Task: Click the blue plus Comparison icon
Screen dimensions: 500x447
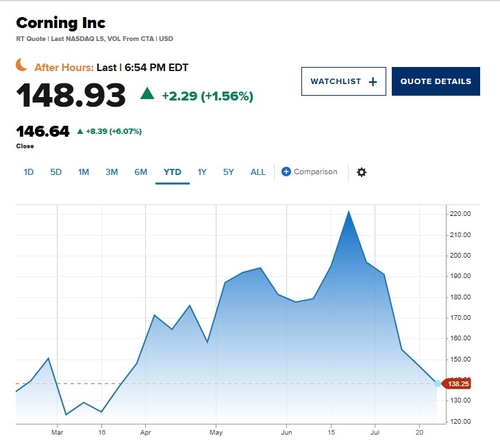Action: tap(286, 172)
